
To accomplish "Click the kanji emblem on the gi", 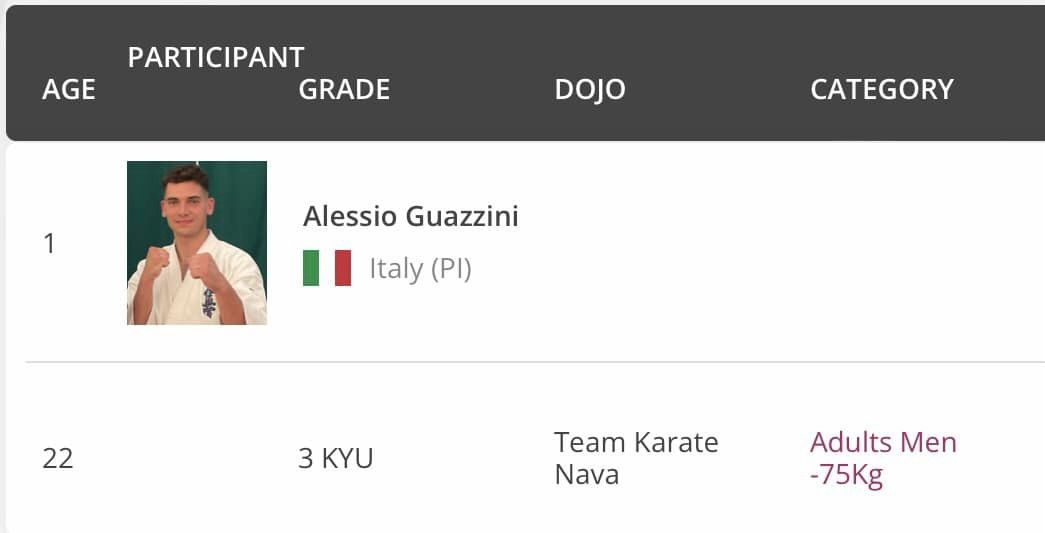I will point(209,303).
